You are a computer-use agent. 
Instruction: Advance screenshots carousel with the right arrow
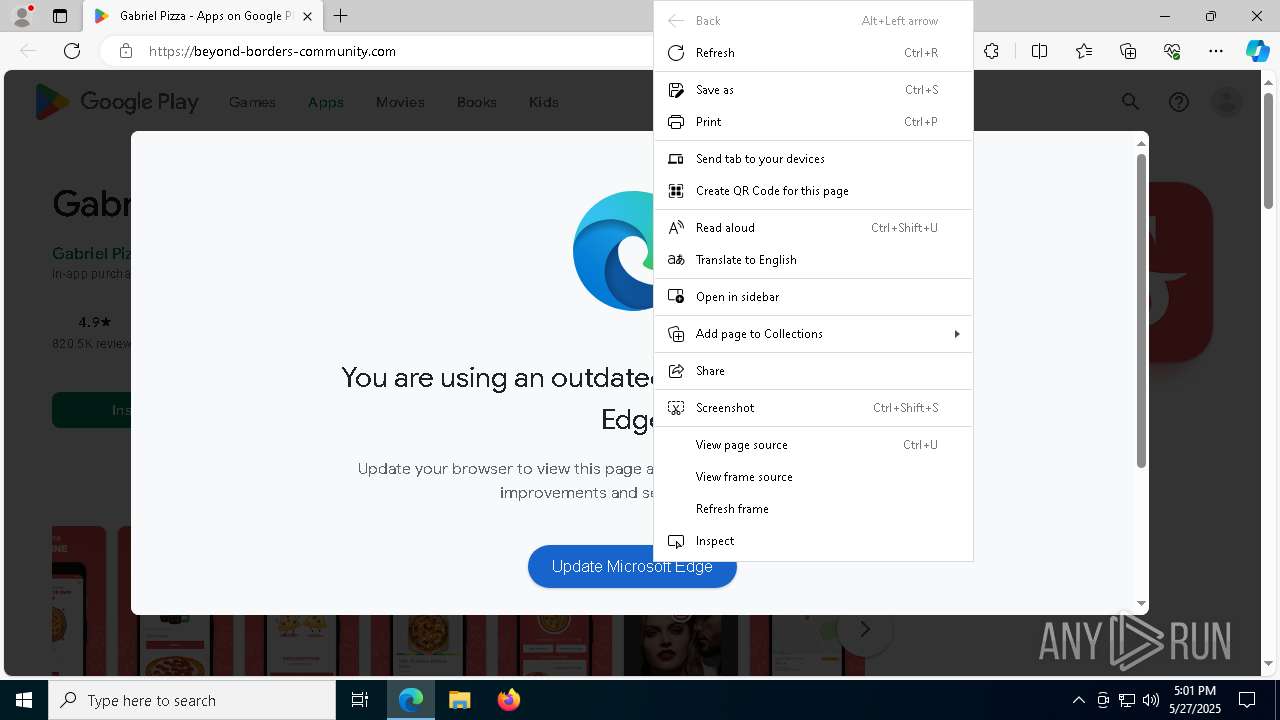point(865,629)
